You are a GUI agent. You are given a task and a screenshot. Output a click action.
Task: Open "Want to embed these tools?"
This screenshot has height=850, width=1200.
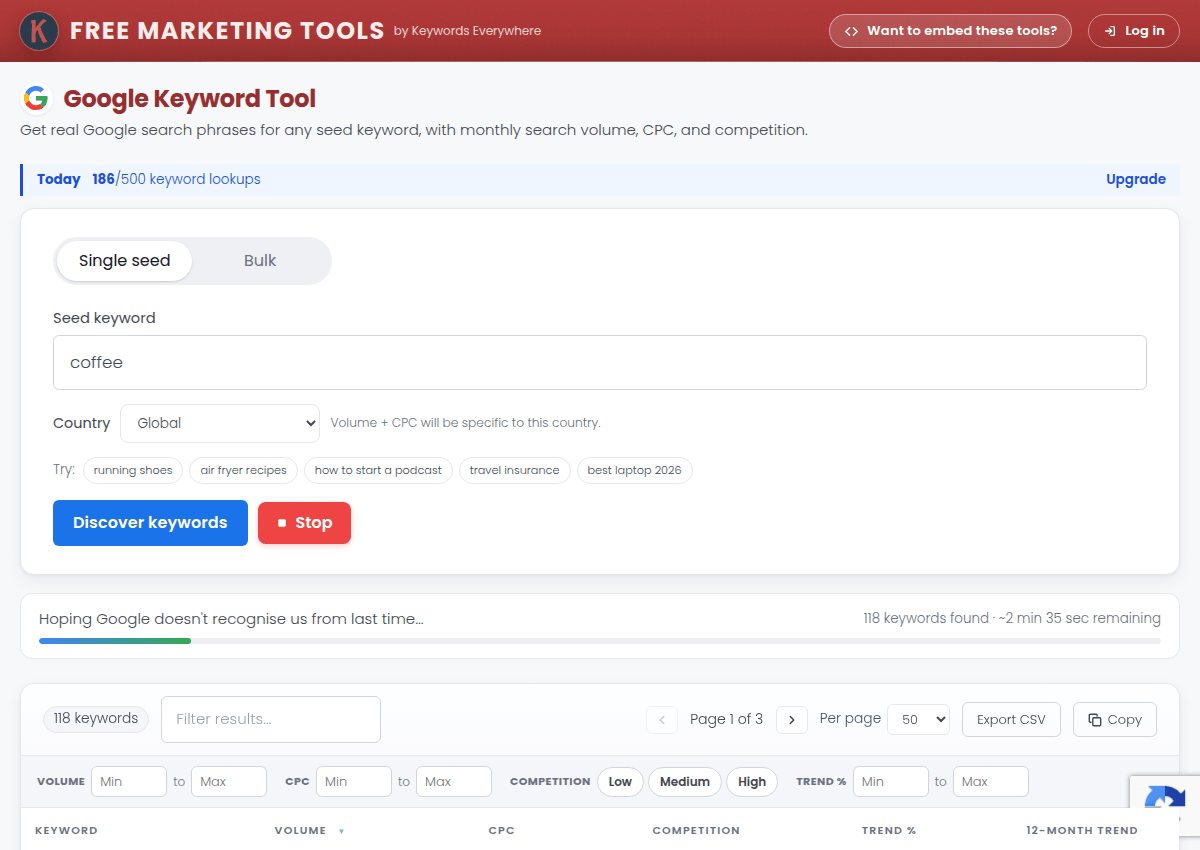click(x=950, y=31)
